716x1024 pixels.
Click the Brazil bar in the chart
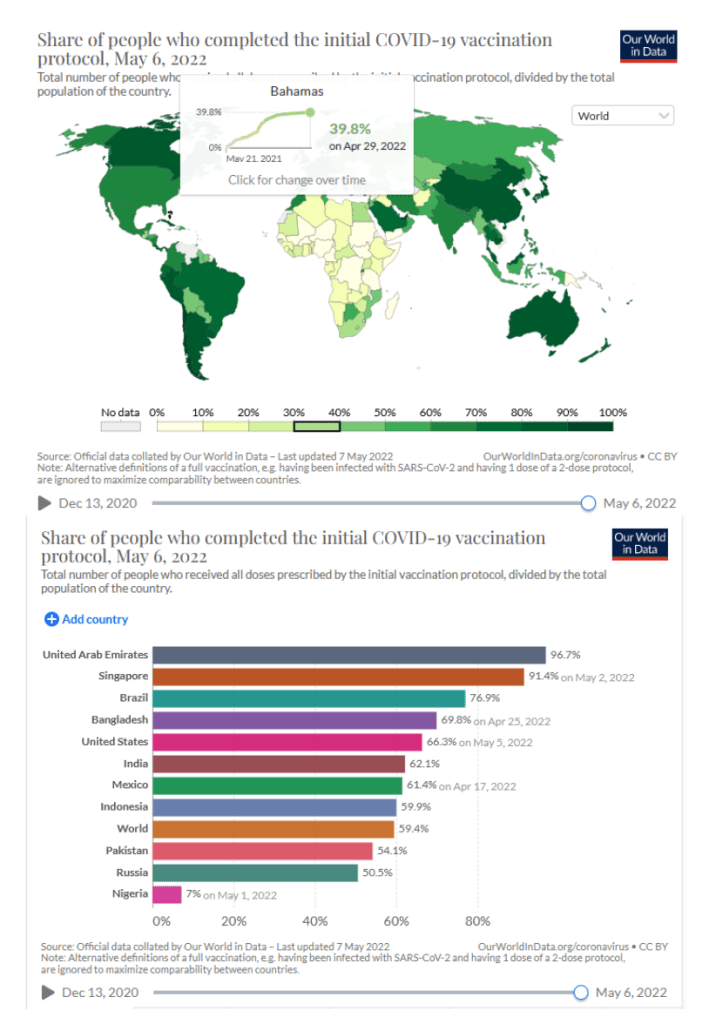point(310,698)
